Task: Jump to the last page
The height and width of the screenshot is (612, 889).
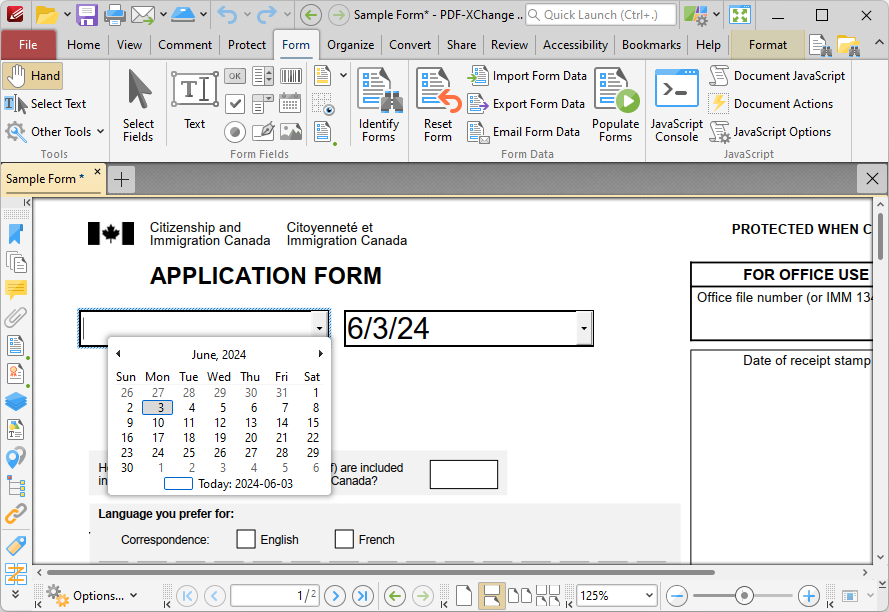Action: click(363, 596)
